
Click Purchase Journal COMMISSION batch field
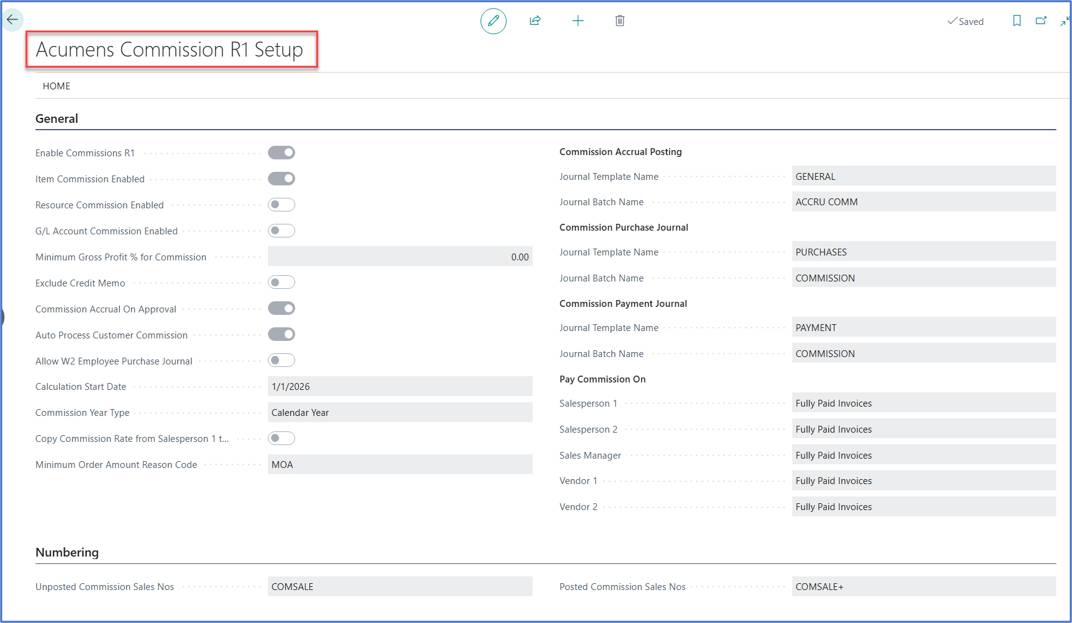pos(924,278)
